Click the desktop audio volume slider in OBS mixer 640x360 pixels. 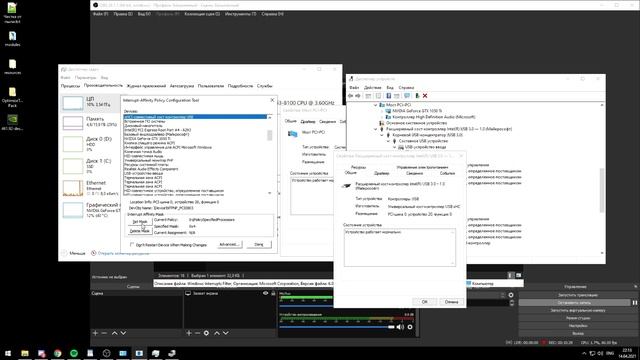pyautogui.click(x=337, y=327)
